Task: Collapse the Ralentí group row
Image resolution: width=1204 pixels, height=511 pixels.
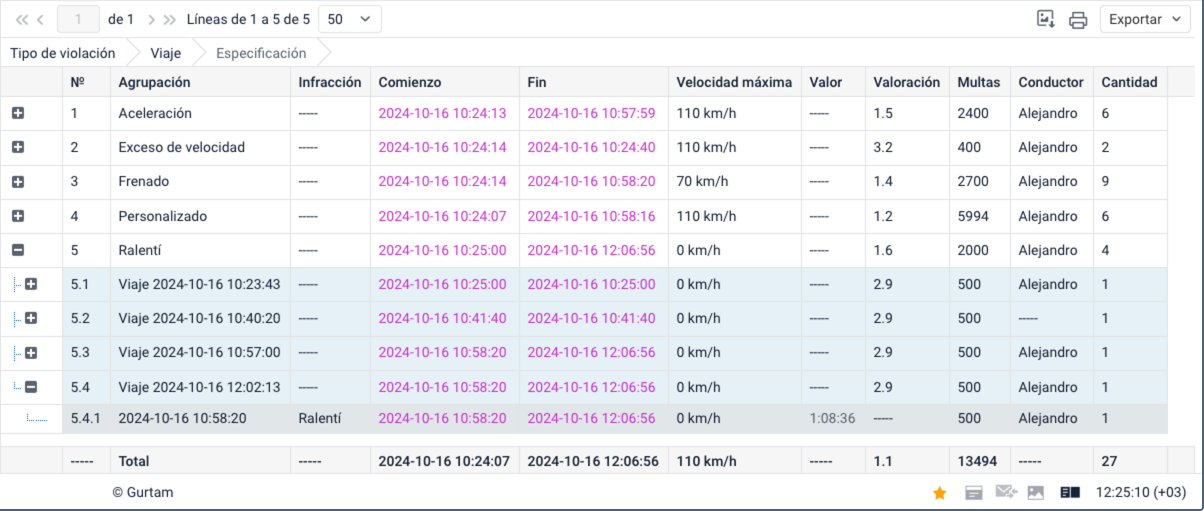Action: click(18, 251)
